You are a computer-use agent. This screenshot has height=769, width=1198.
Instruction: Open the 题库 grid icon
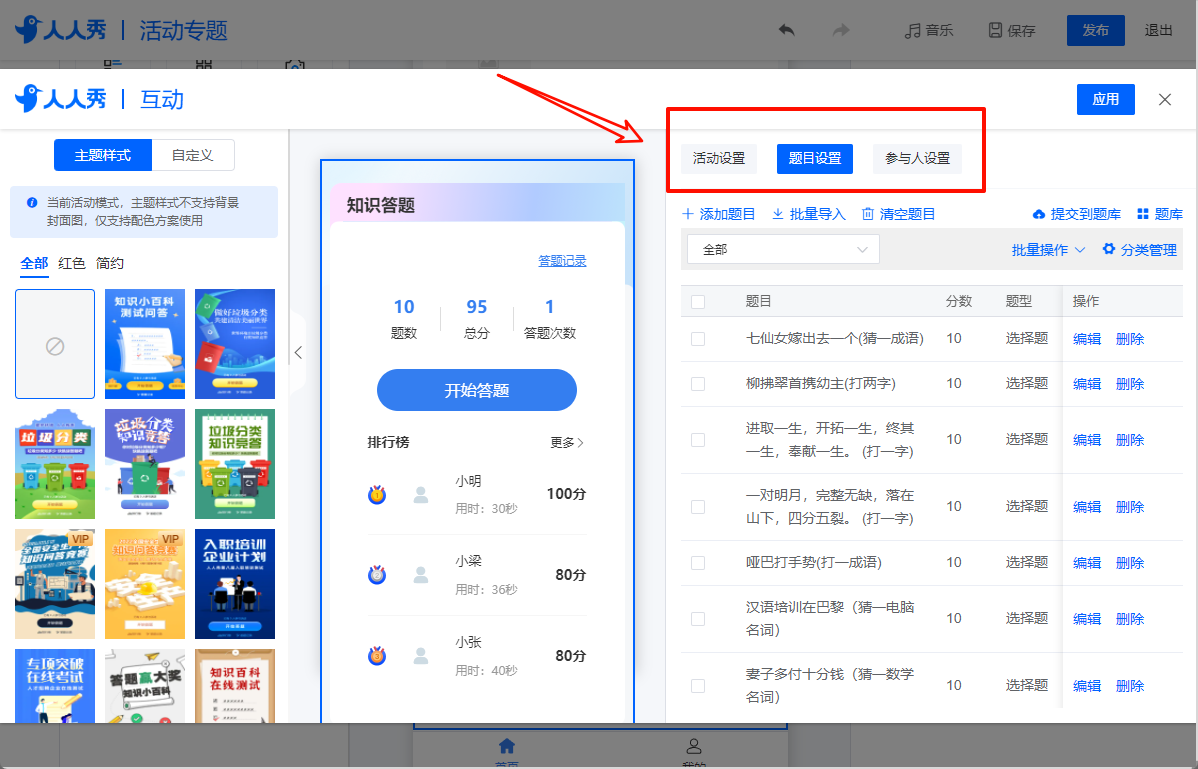1143,214
